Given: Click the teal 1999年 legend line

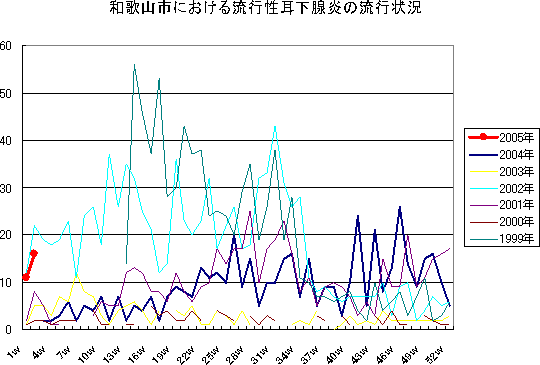Looking at the screenshot, I should click(483, 239).
